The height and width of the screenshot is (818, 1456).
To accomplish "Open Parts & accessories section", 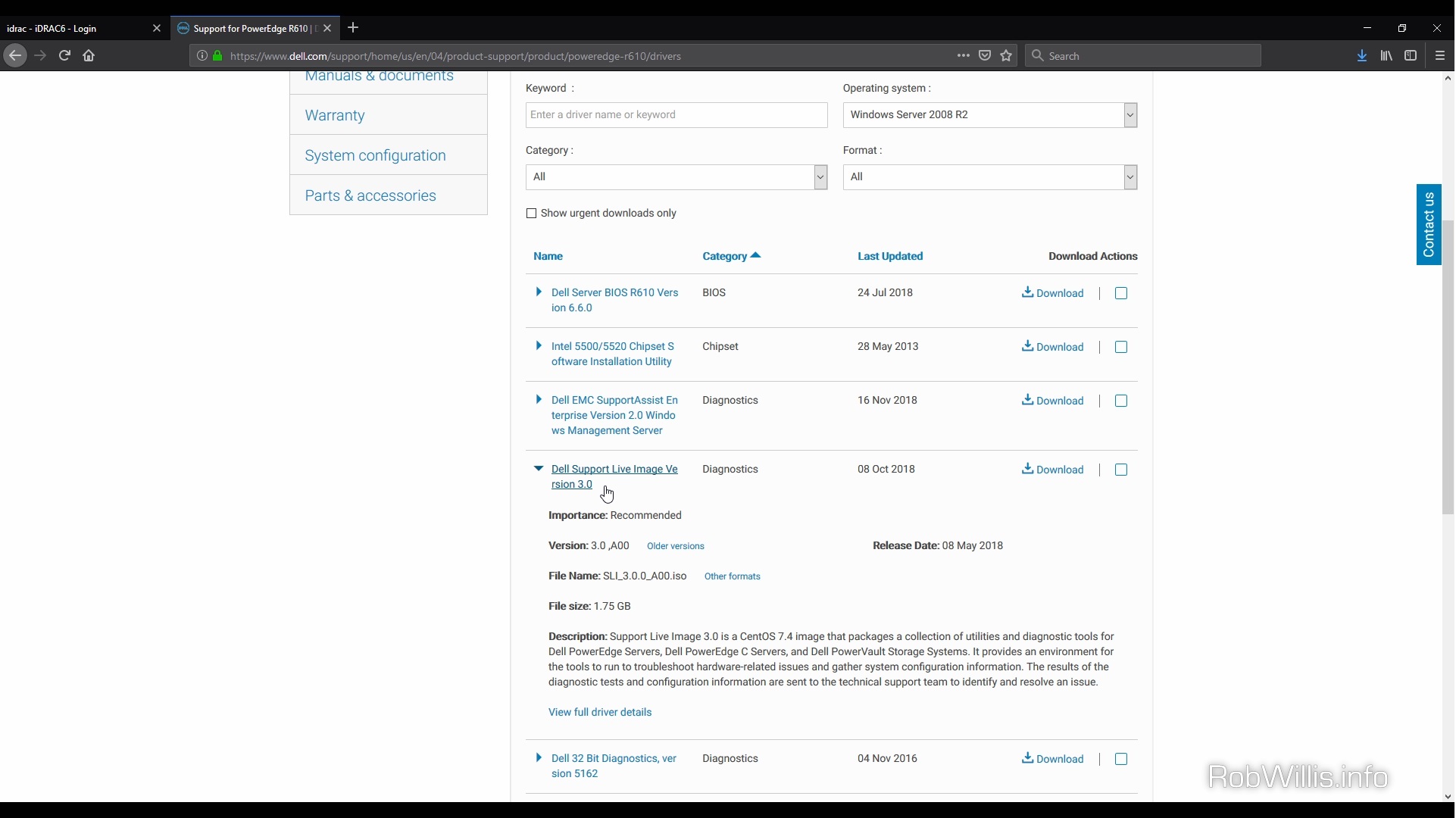I will pos(370,195).
